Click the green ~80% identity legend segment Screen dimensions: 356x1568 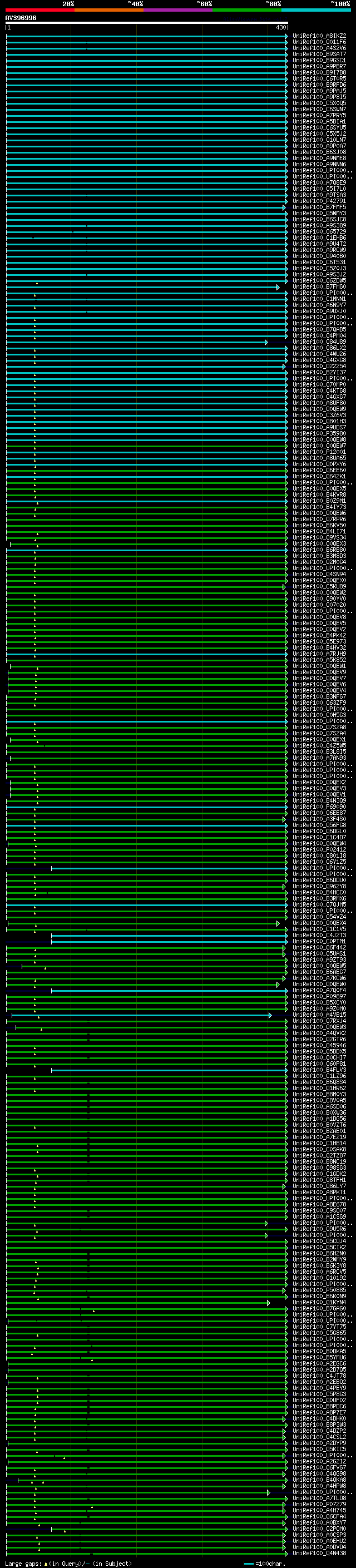(x=247, y=10)
